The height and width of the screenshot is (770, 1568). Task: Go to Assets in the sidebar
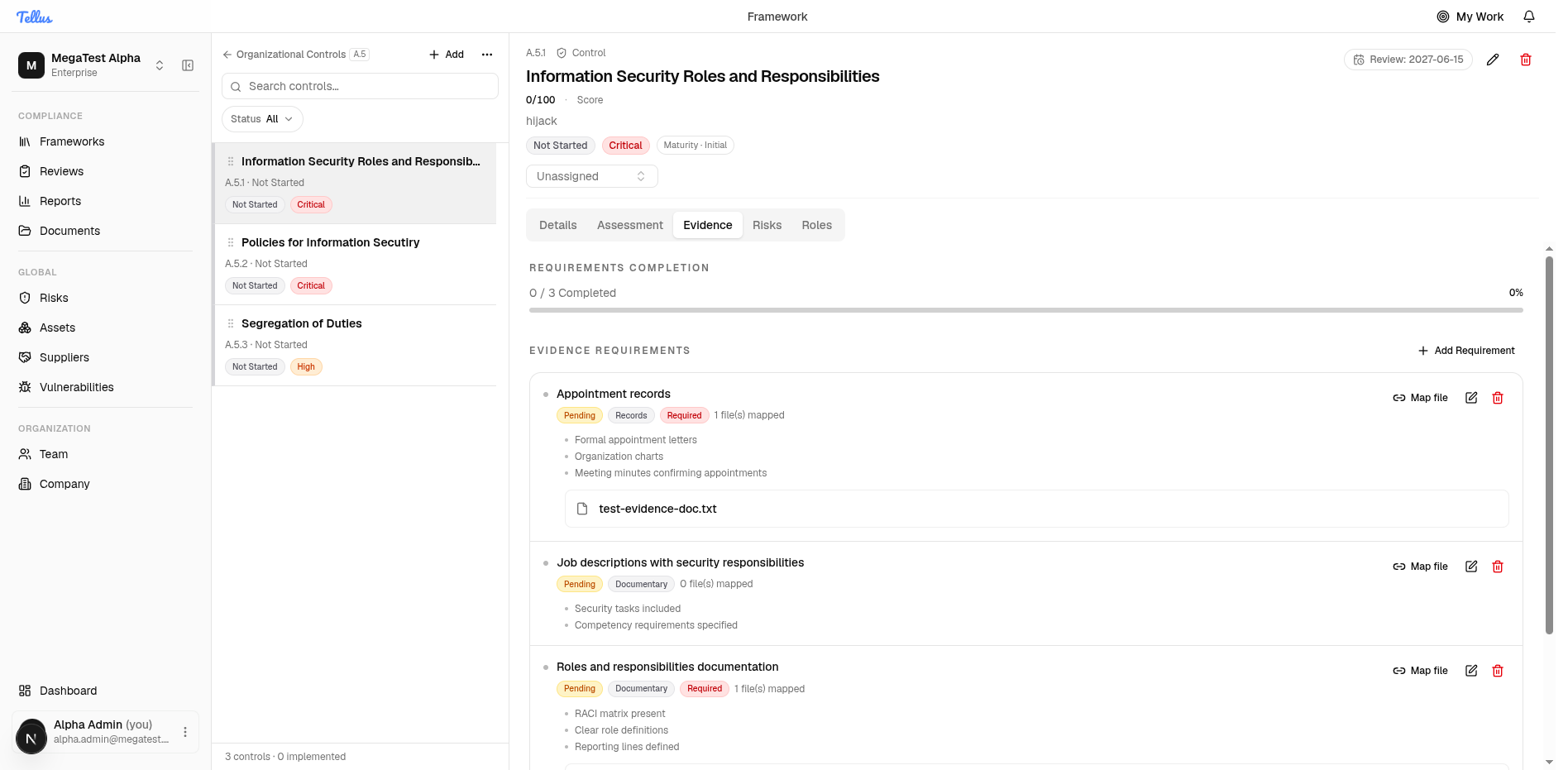[57, 328]
